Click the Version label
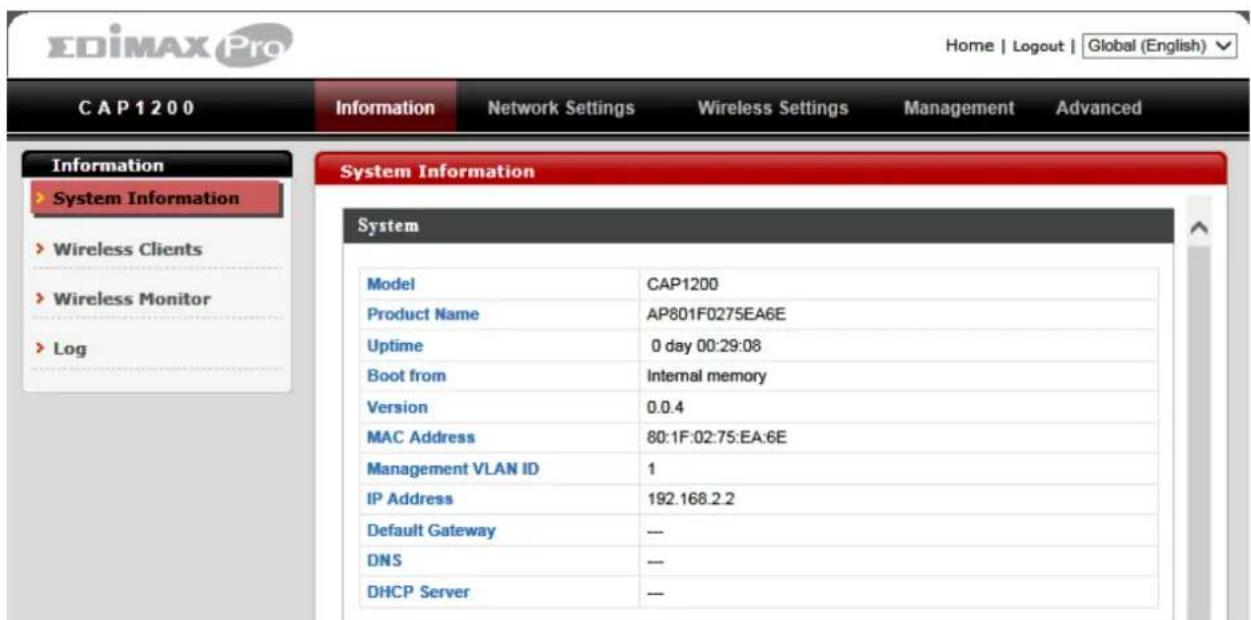Image resolution: width=1251 pixels, height=620 pixels. pos(397,407)
